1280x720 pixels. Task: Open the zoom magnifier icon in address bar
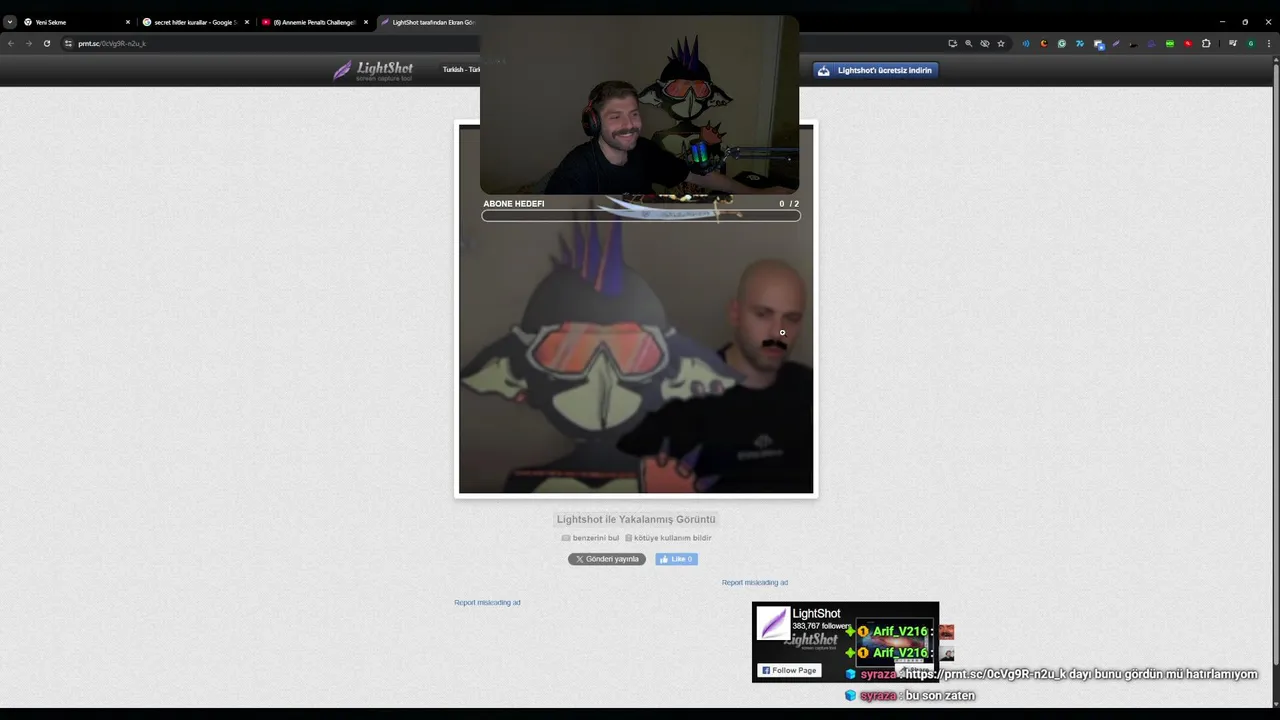tap(969, 43)
